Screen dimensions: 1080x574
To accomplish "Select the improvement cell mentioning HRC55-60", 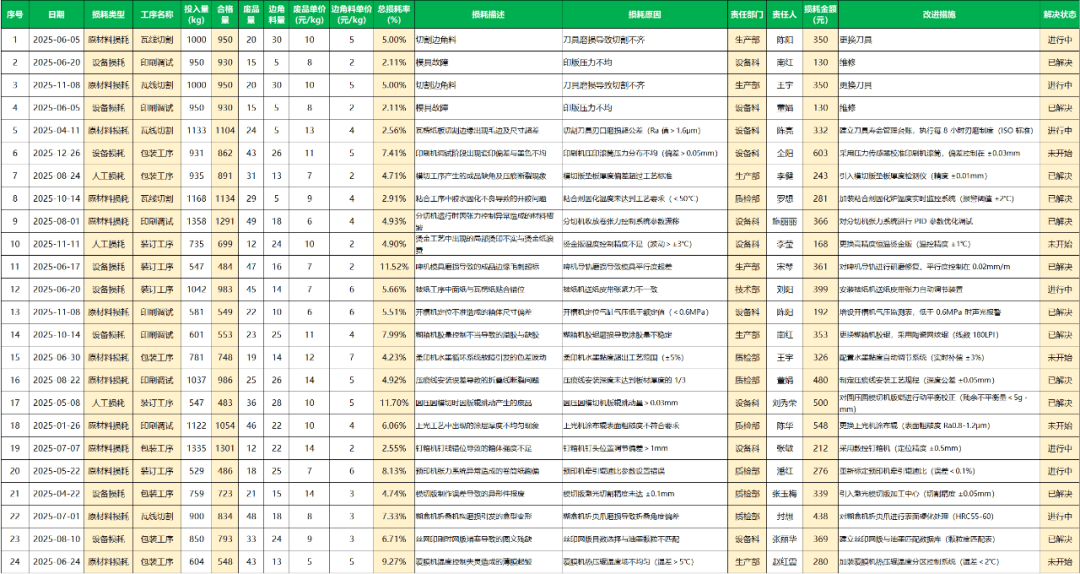I will (939, 516).
